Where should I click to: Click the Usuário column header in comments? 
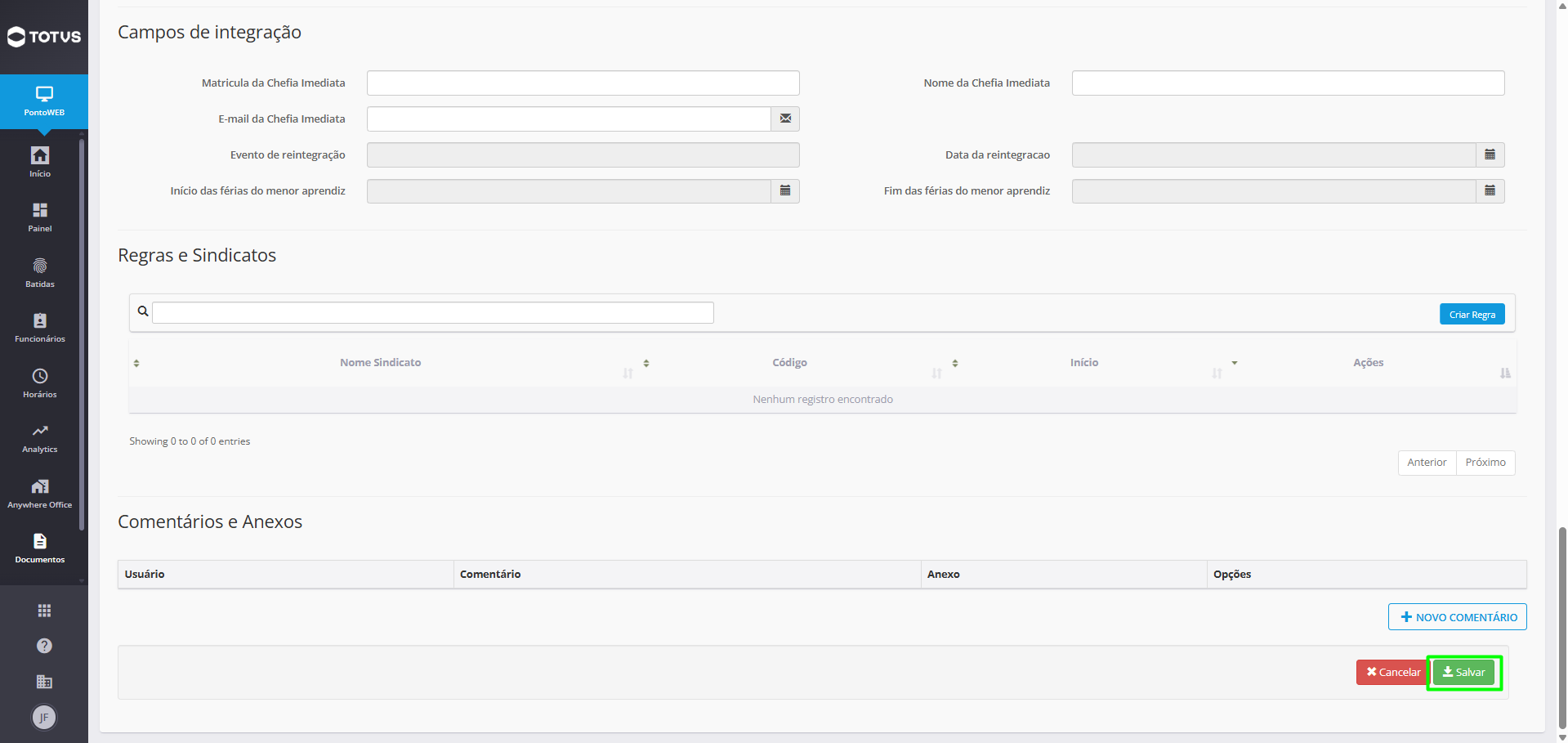point(285,574)
